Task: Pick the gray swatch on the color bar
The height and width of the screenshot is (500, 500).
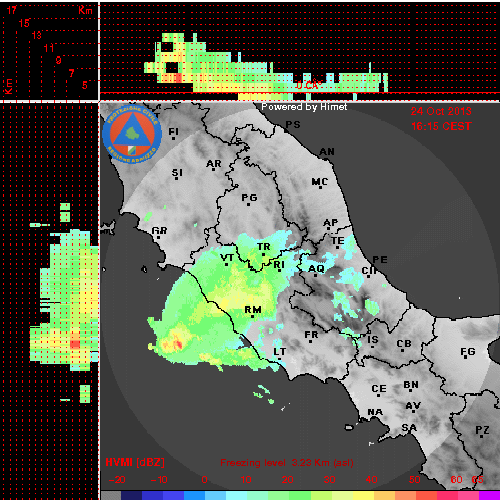Action: tap(110, 495)
